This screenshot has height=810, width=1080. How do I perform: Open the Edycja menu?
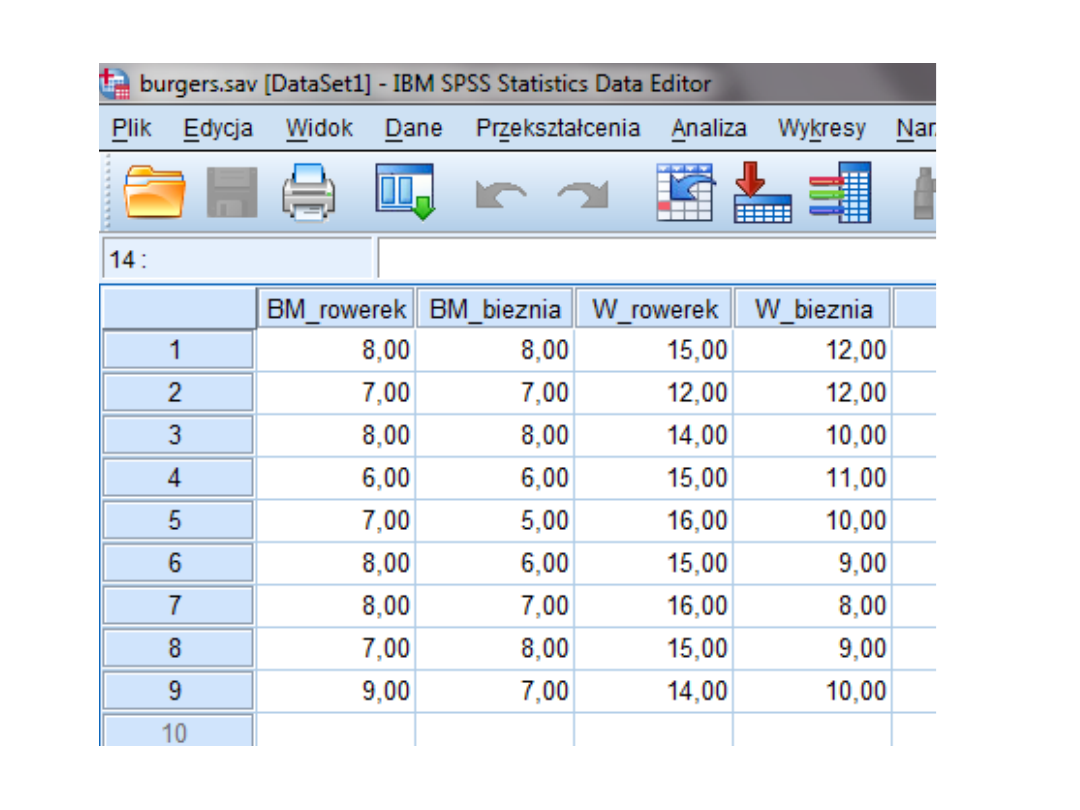pos(218,128)
